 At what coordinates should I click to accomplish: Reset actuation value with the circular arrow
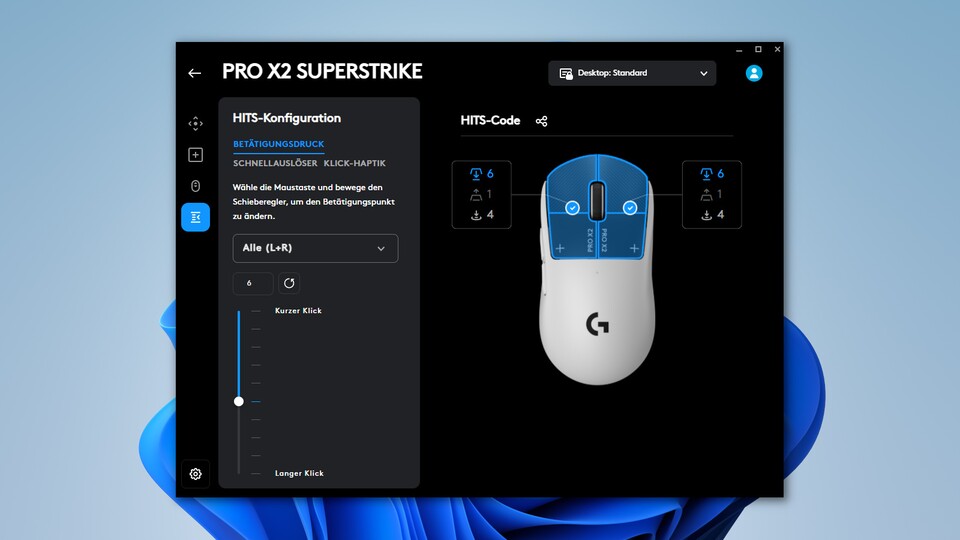(289, 283)
